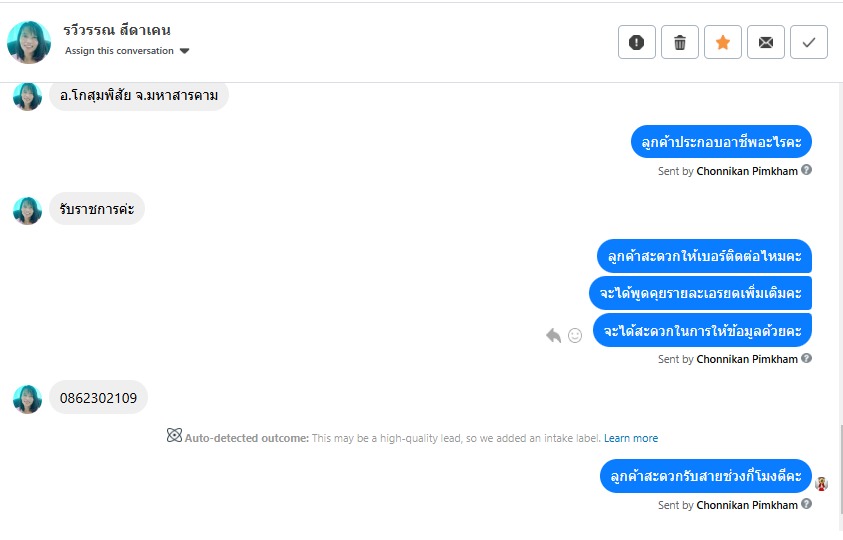Click the seen-by avatar beside last message

pyautogui.click(x=821, y=484)
